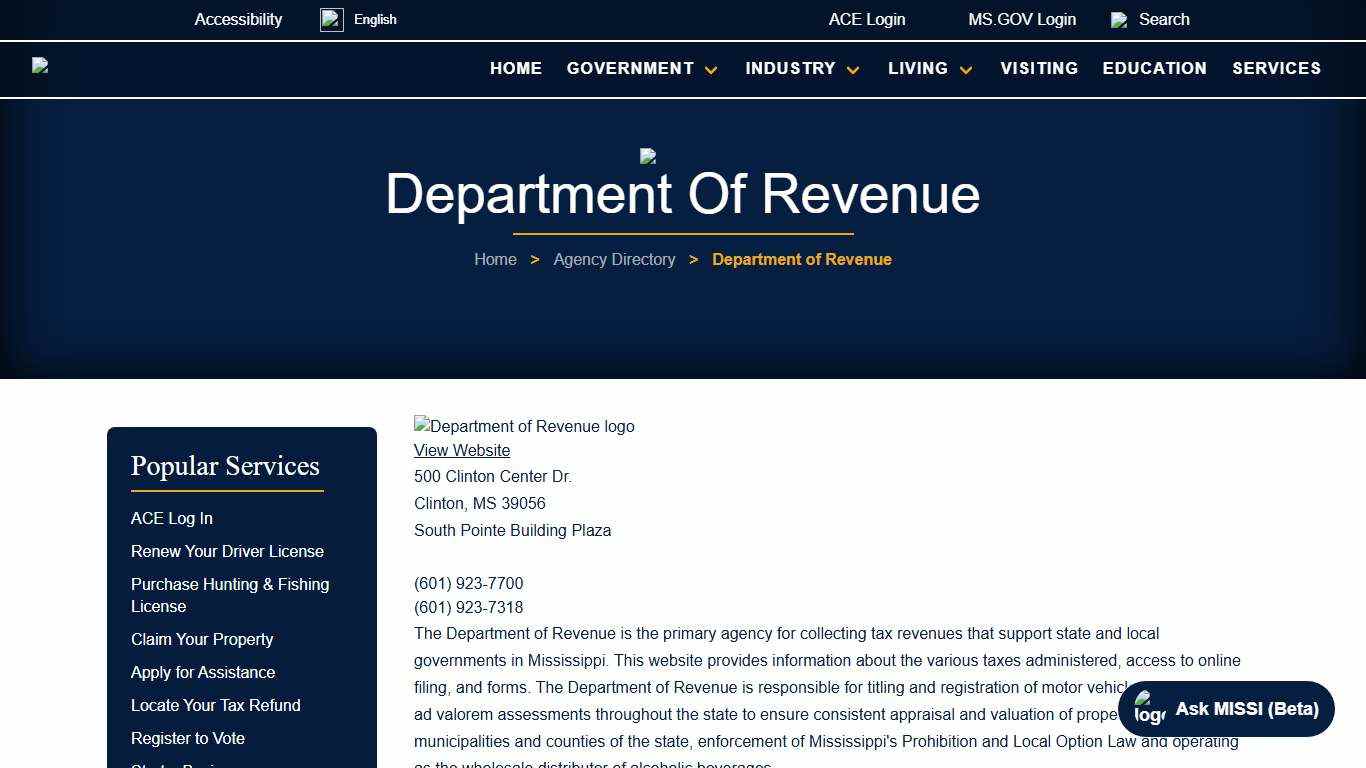The image size is (1366, 768).
Task: Open the SERVICES menu item
Action: pyautogui.click(x=1277, y=69)
